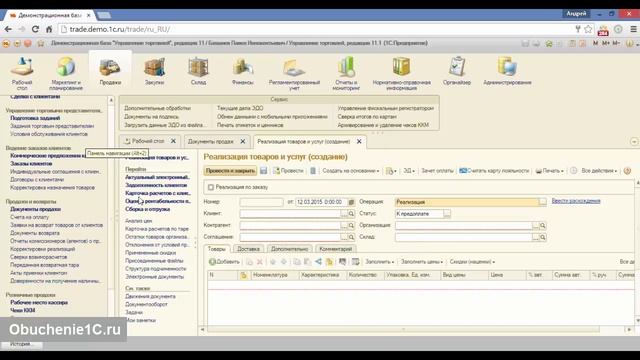Open the browser home page
The height and width of the screenshot is (360, 640).
pyautogui.click(x=49, y=29)
